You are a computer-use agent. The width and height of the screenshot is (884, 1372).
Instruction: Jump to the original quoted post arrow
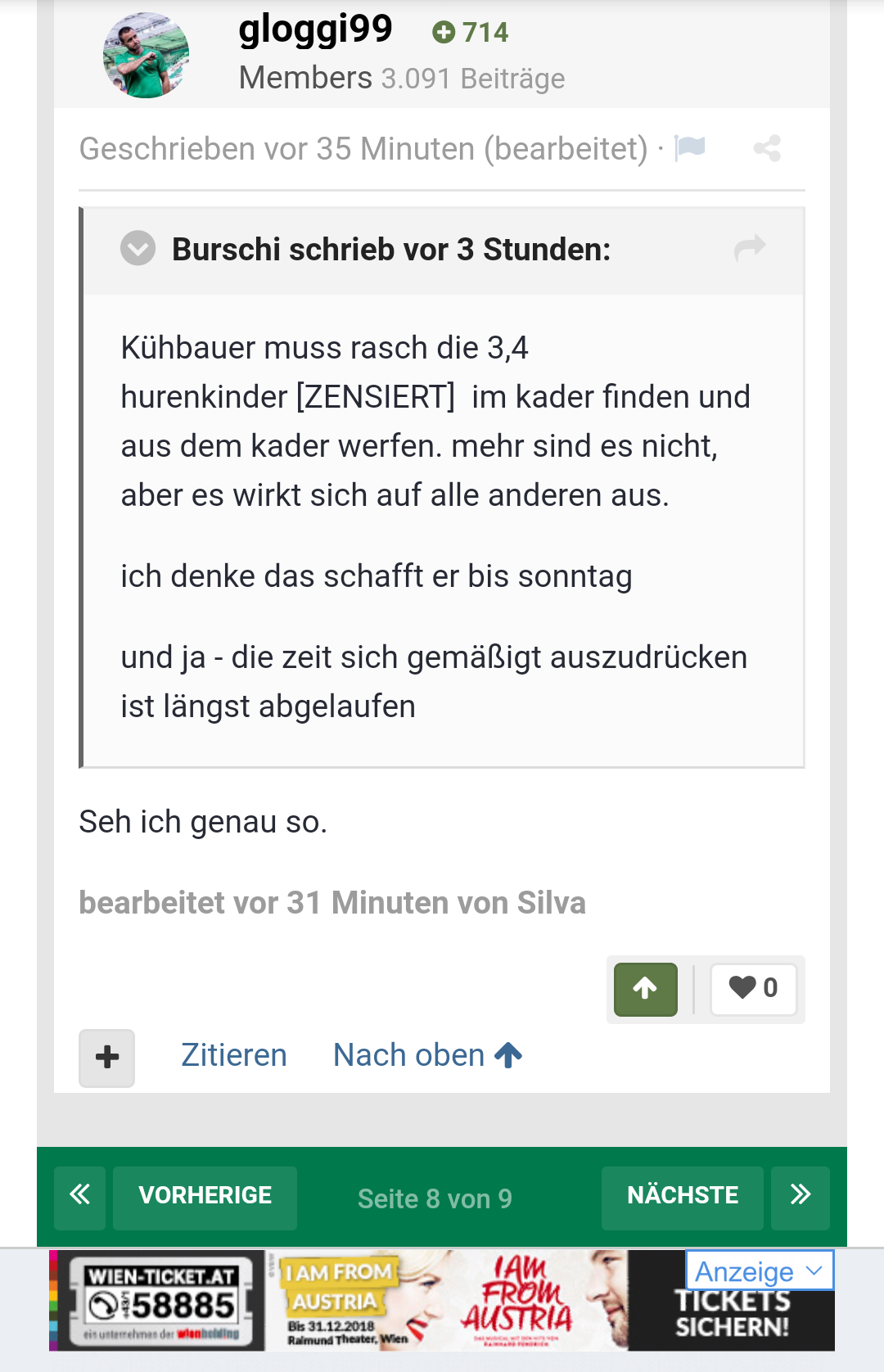[x=750, y=247]
